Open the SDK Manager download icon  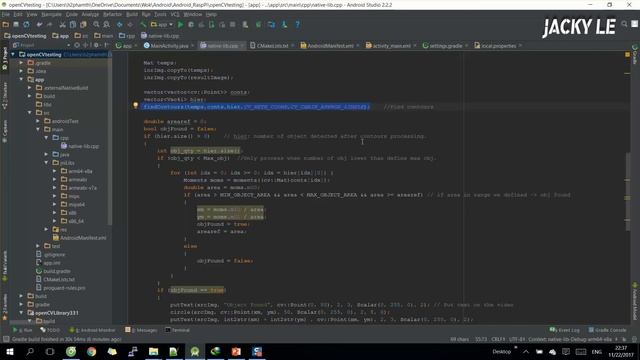(284, 24)
